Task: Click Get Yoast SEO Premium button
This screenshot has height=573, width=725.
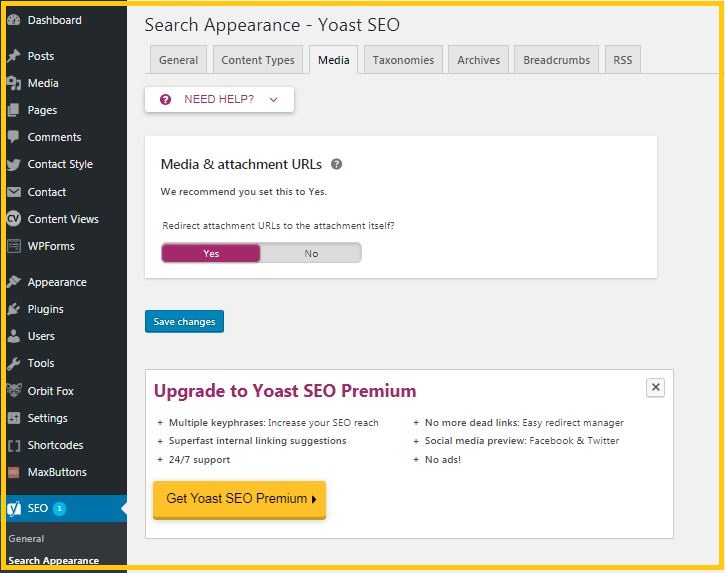Action: pyautogui.click(x=240, y=499)
